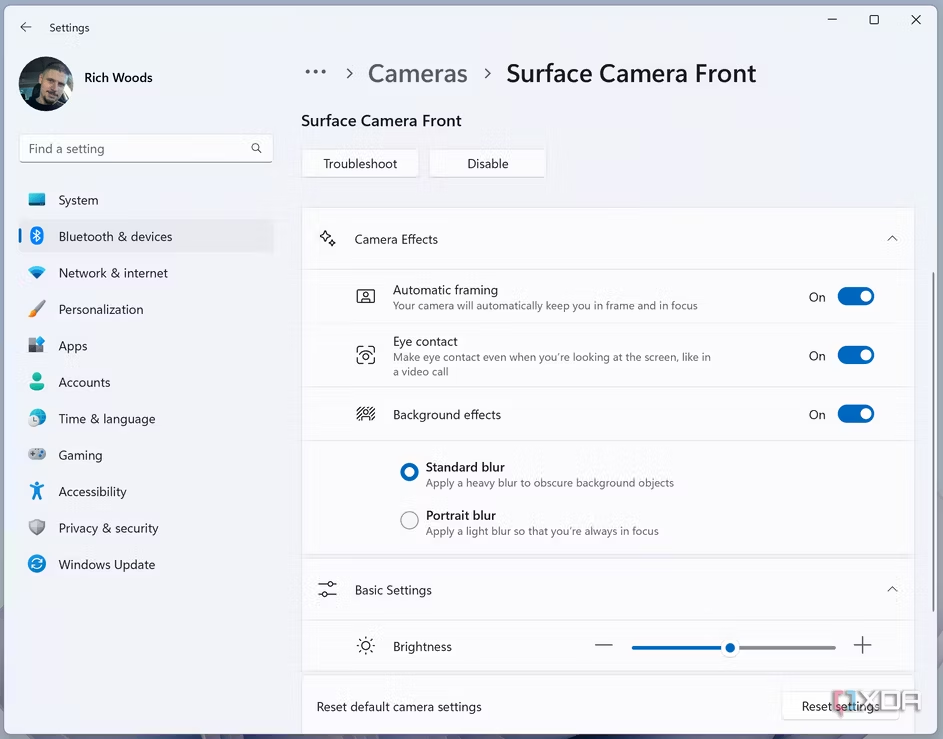Click Reset settings for the camera
943x739 pixels.
[842, 706]
